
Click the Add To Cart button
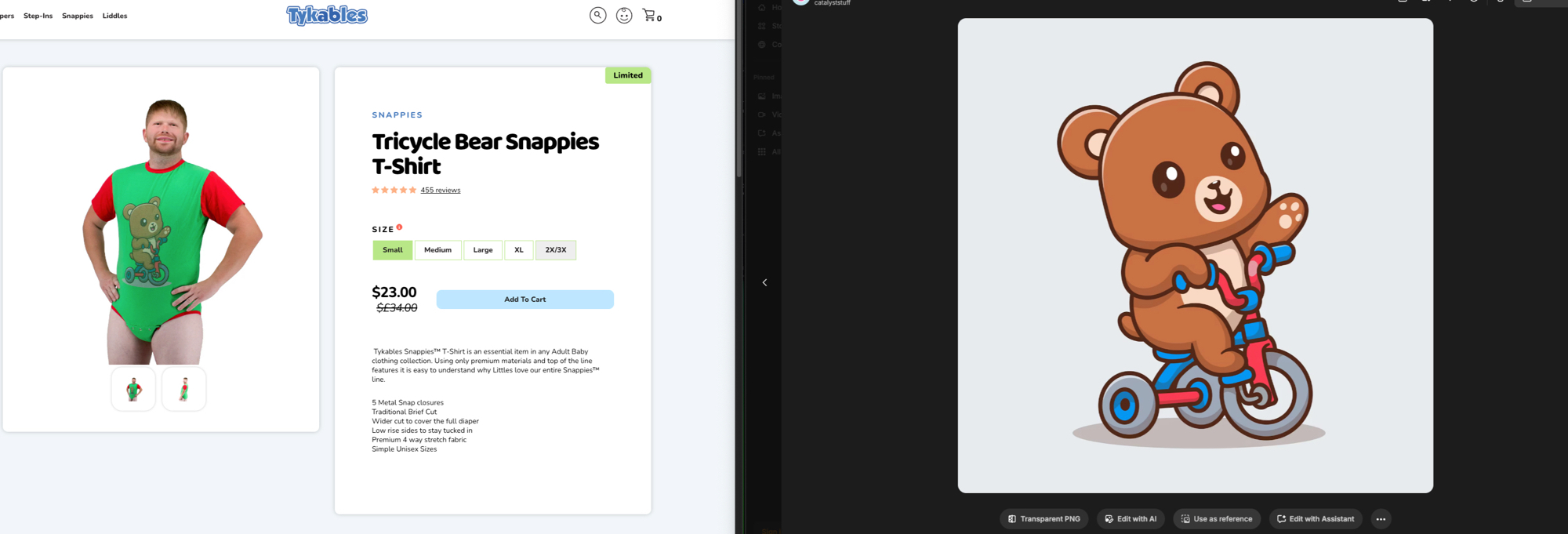click(524, 300)
